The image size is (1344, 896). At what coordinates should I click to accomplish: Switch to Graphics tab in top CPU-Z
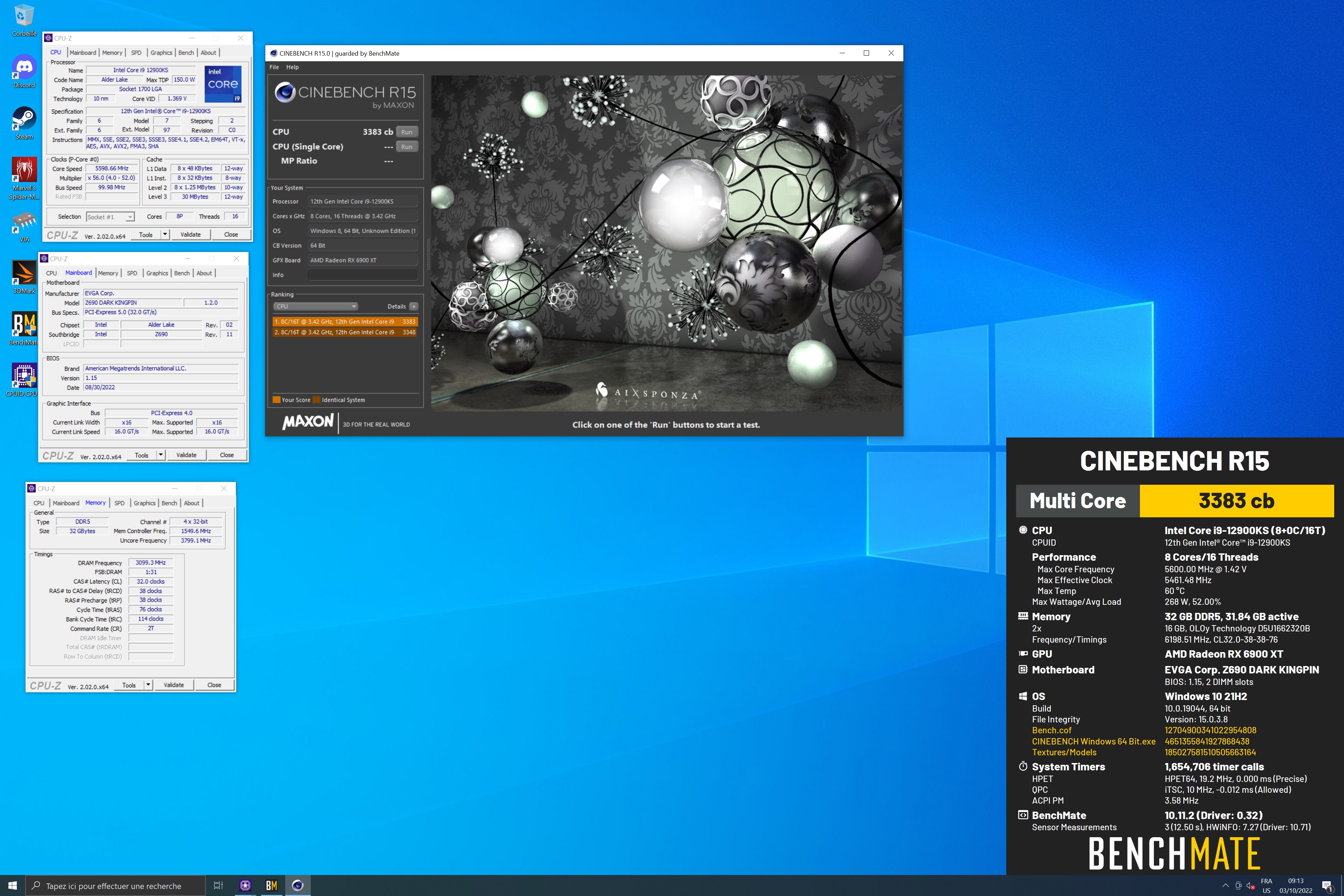(x=161, y=52)
